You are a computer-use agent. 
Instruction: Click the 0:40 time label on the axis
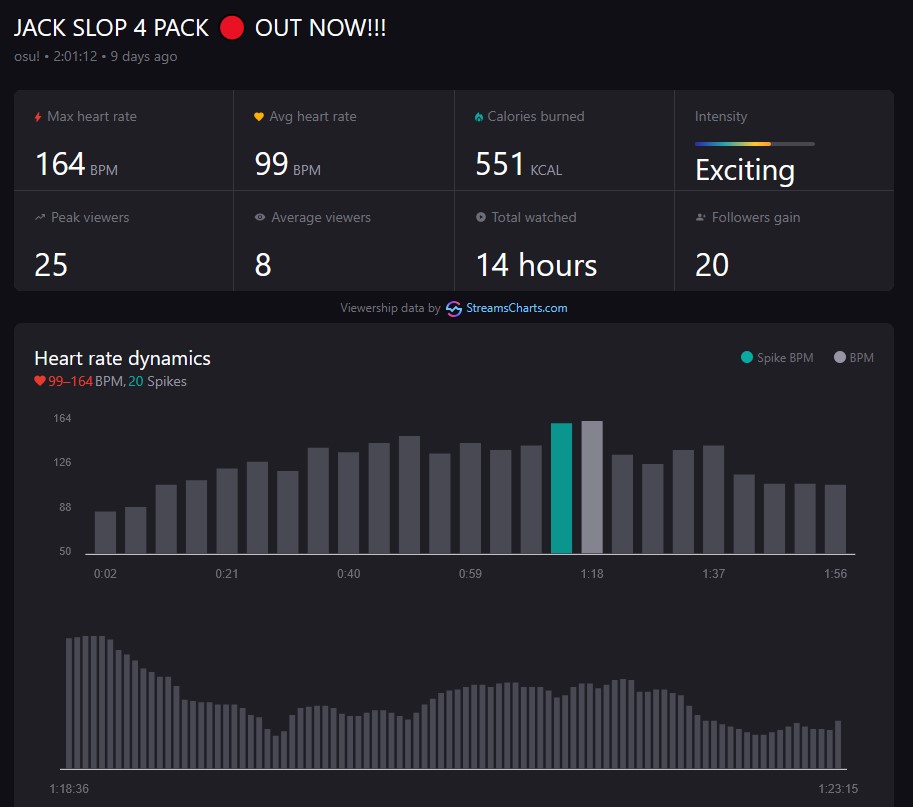(x=348, y=574)
